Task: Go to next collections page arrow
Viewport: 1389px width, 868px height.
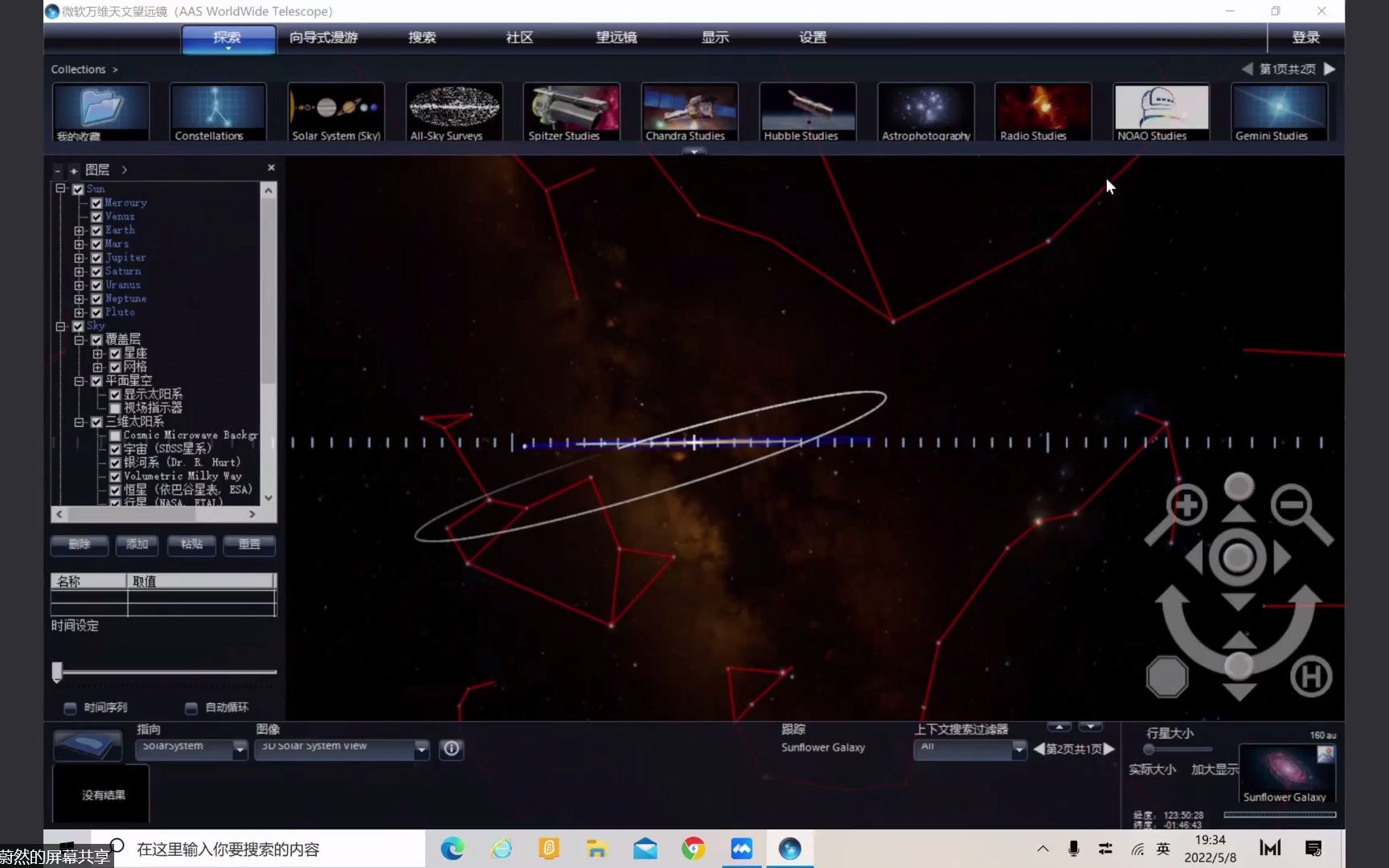Action: click(1330, 69)
